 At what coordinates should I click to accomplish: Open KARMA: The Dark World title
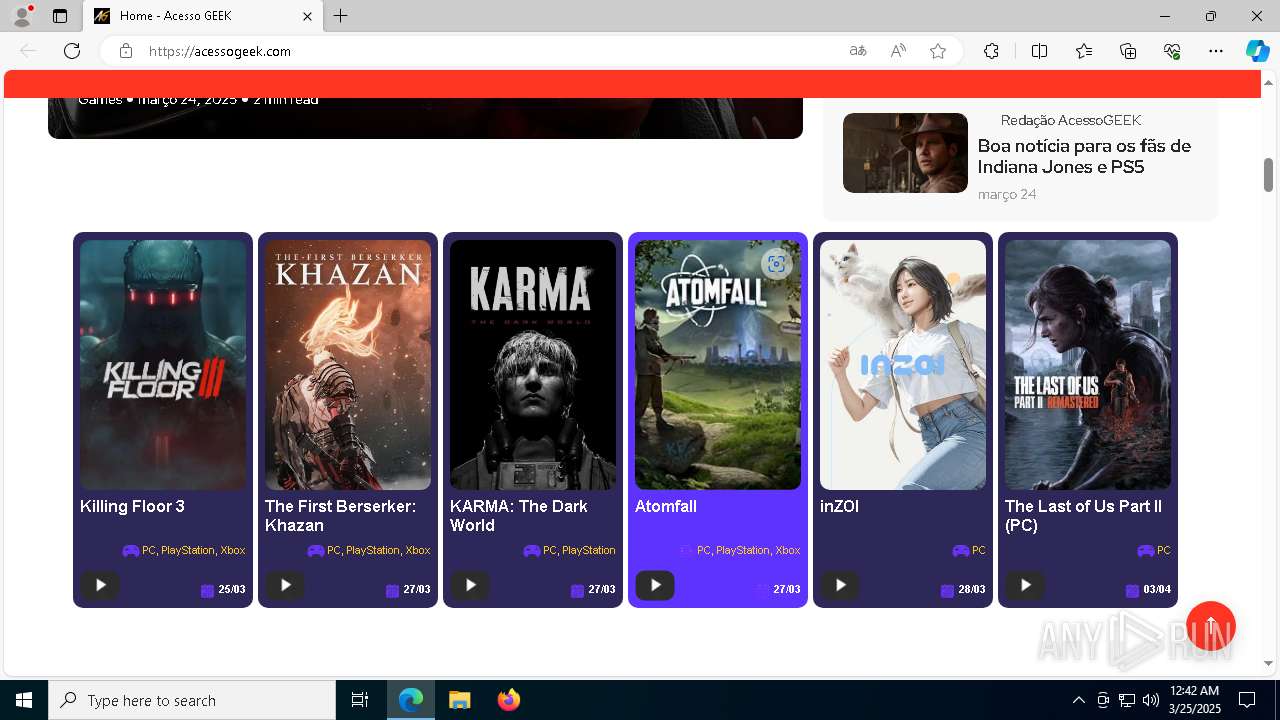point(519,516)
